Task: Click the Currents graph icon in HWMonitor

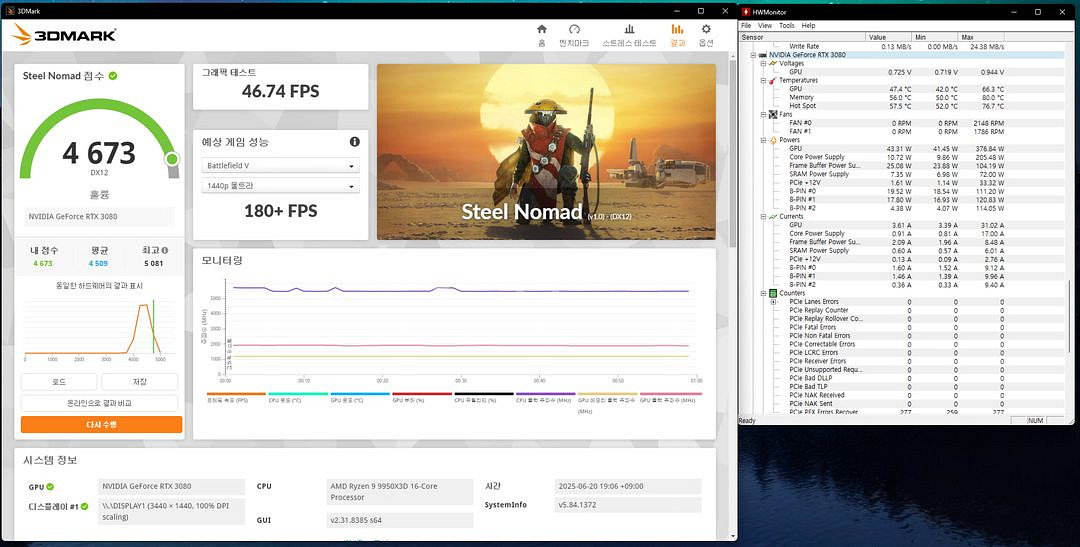Action: point(773,216)
